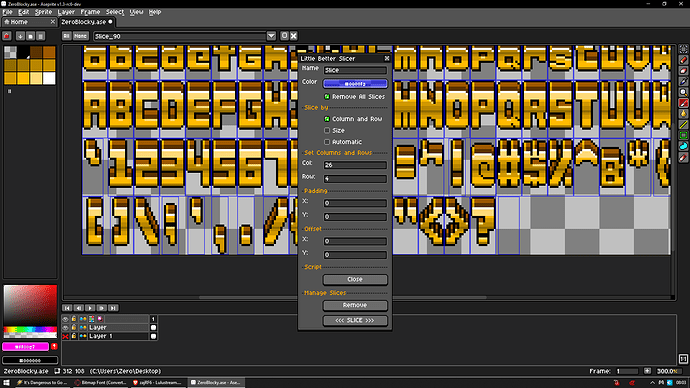
Task: Open the blue slice Color picker button
Action: click(355, 84)
